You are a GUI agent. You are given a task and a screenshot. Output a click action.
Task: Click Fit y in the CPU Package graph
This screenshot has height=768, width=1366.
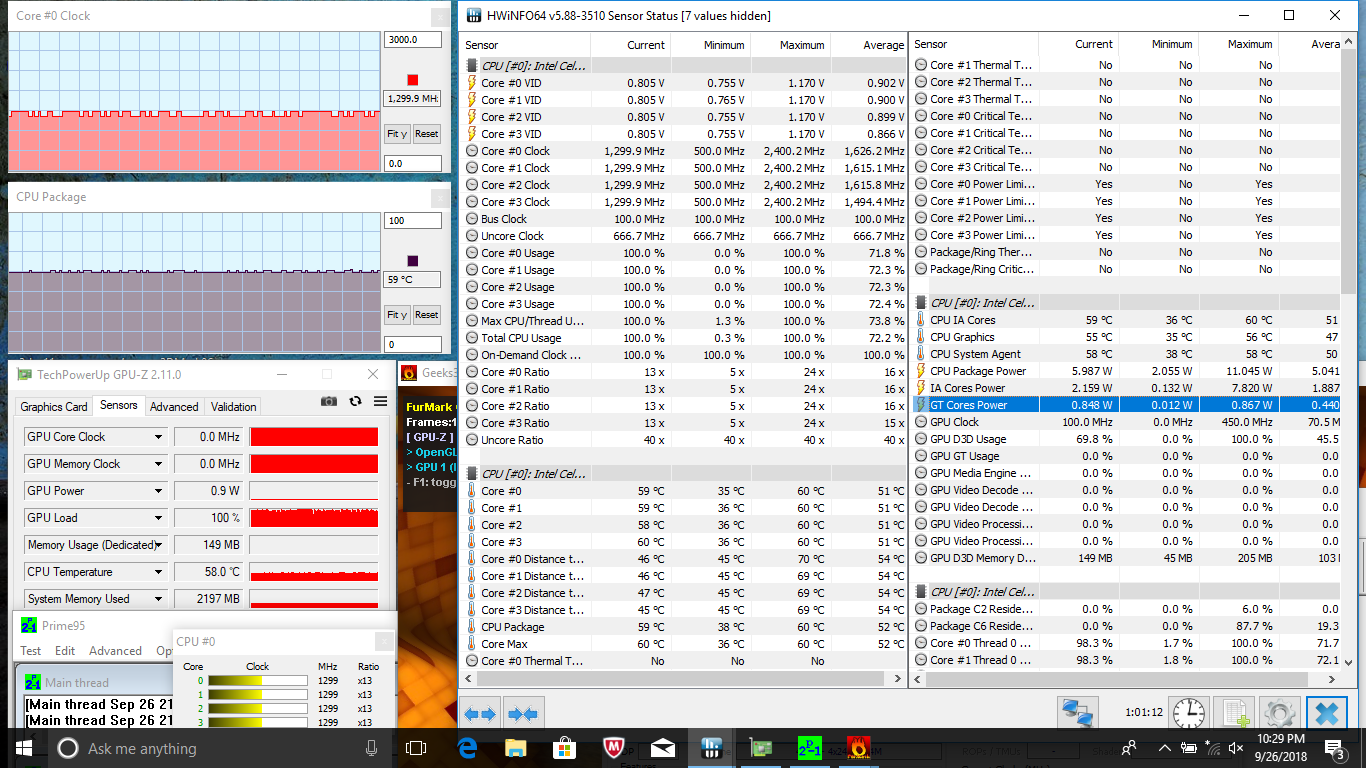[x=397, y=315]
